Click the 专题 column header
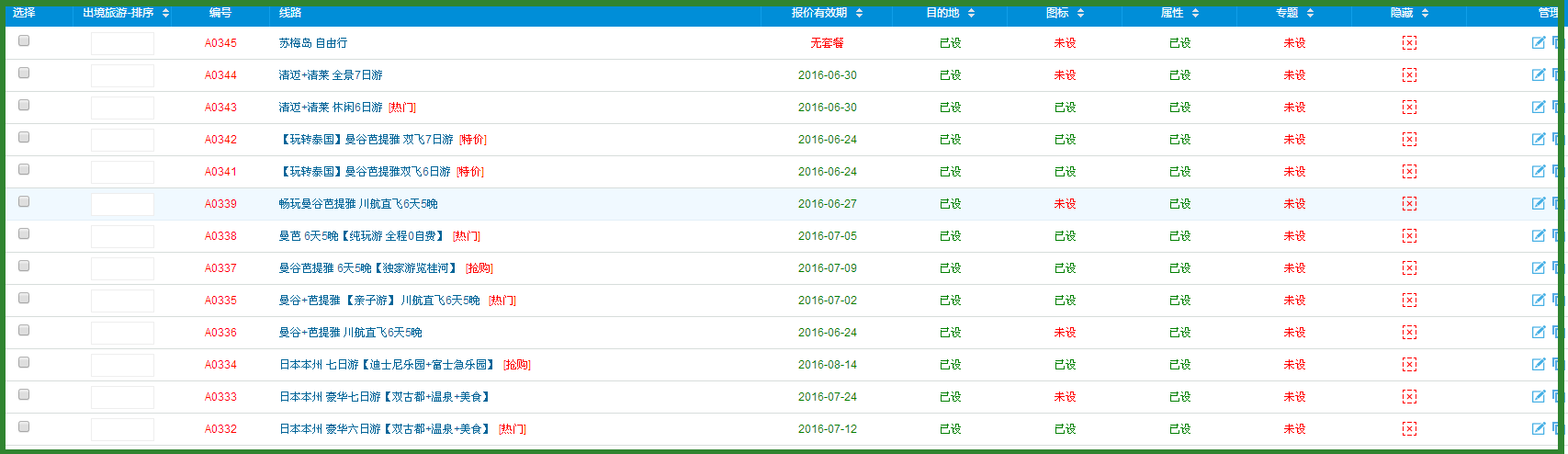Viewport: 1568px width, 454px height. (1287, 13)
